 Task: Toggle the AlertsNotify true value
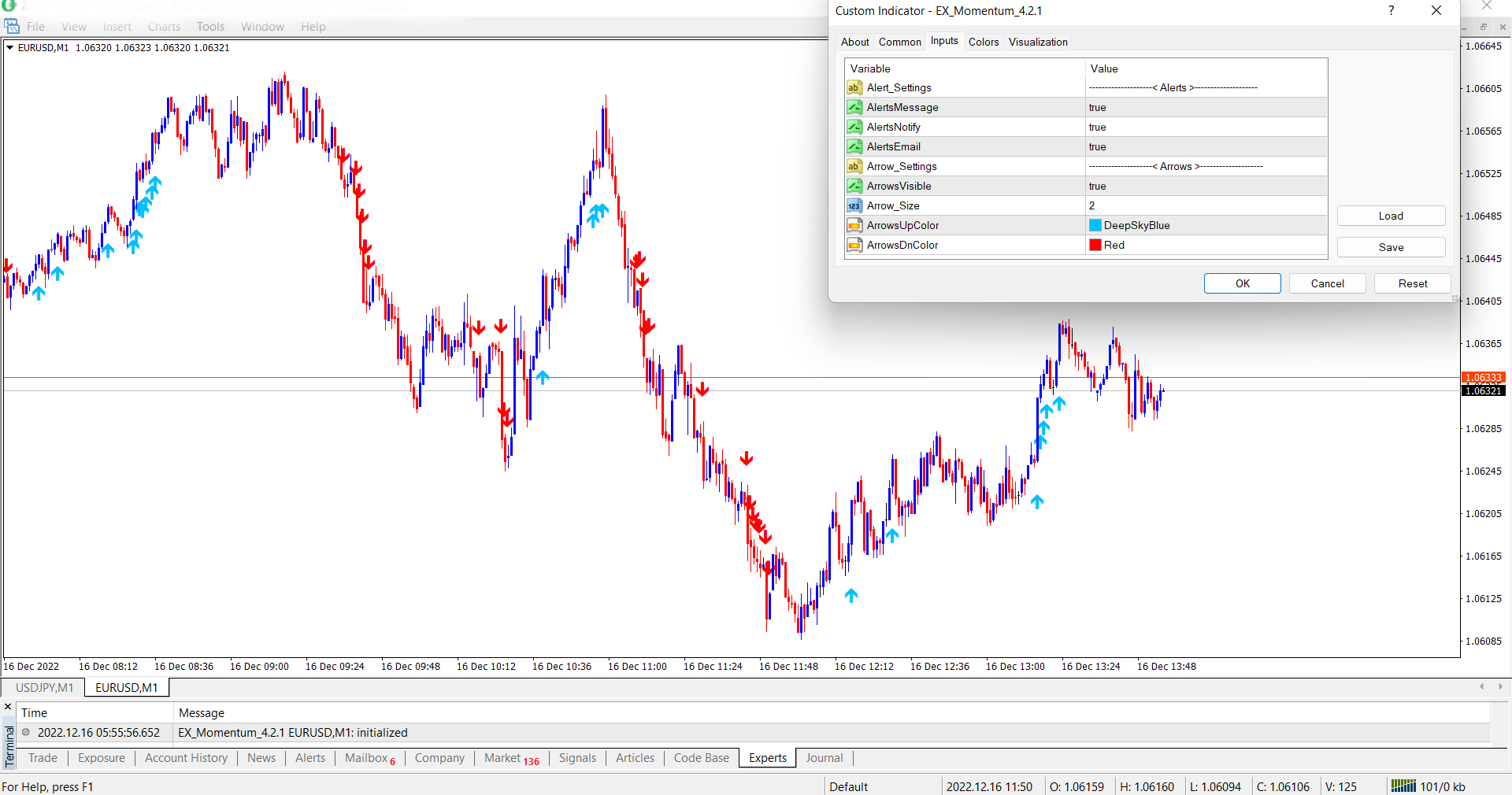tap(1097, 127)
